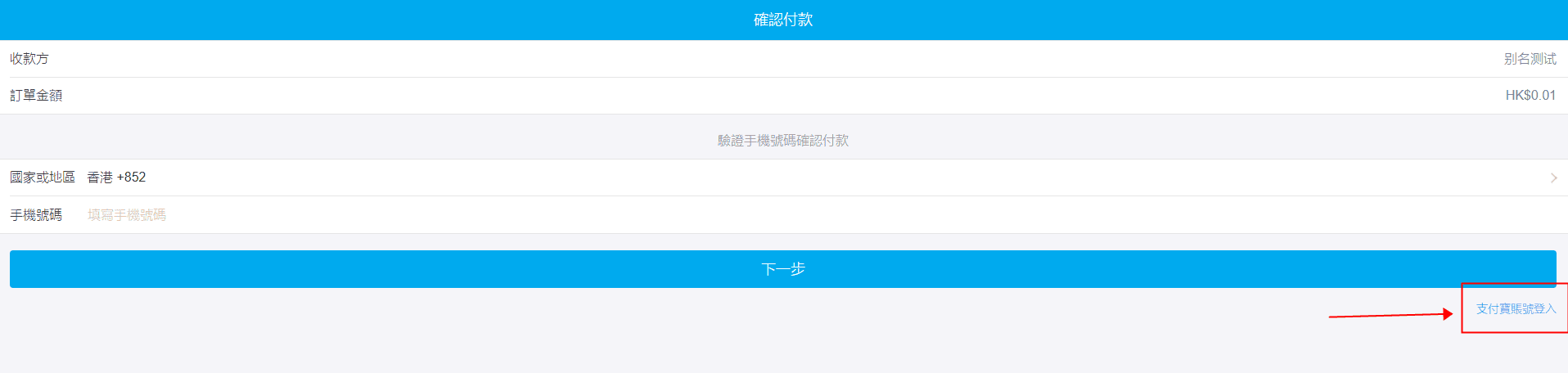Click the 驗證手機號碼確認付款 heading

coord(783,141)
